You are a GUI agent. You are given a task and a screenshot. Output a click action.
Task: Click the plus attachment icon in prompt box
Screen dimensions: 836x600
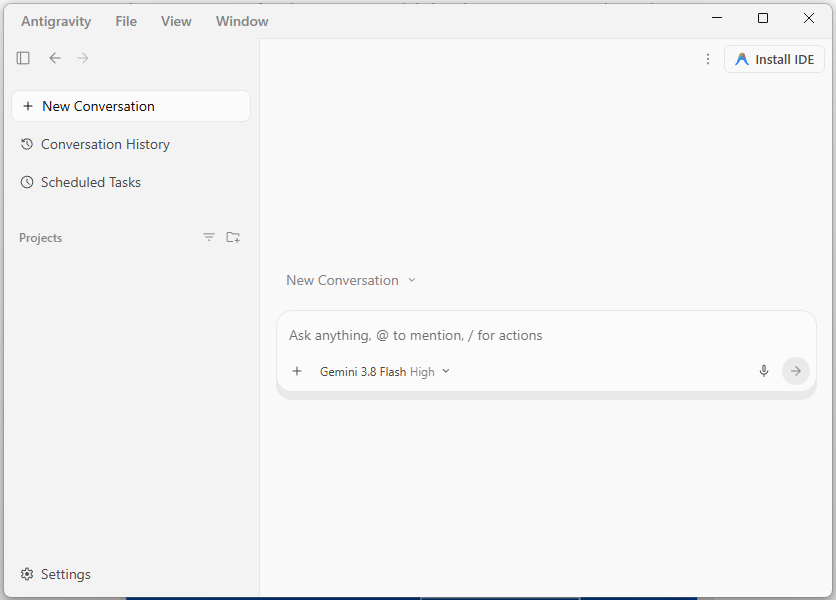(x=297, y=371)
